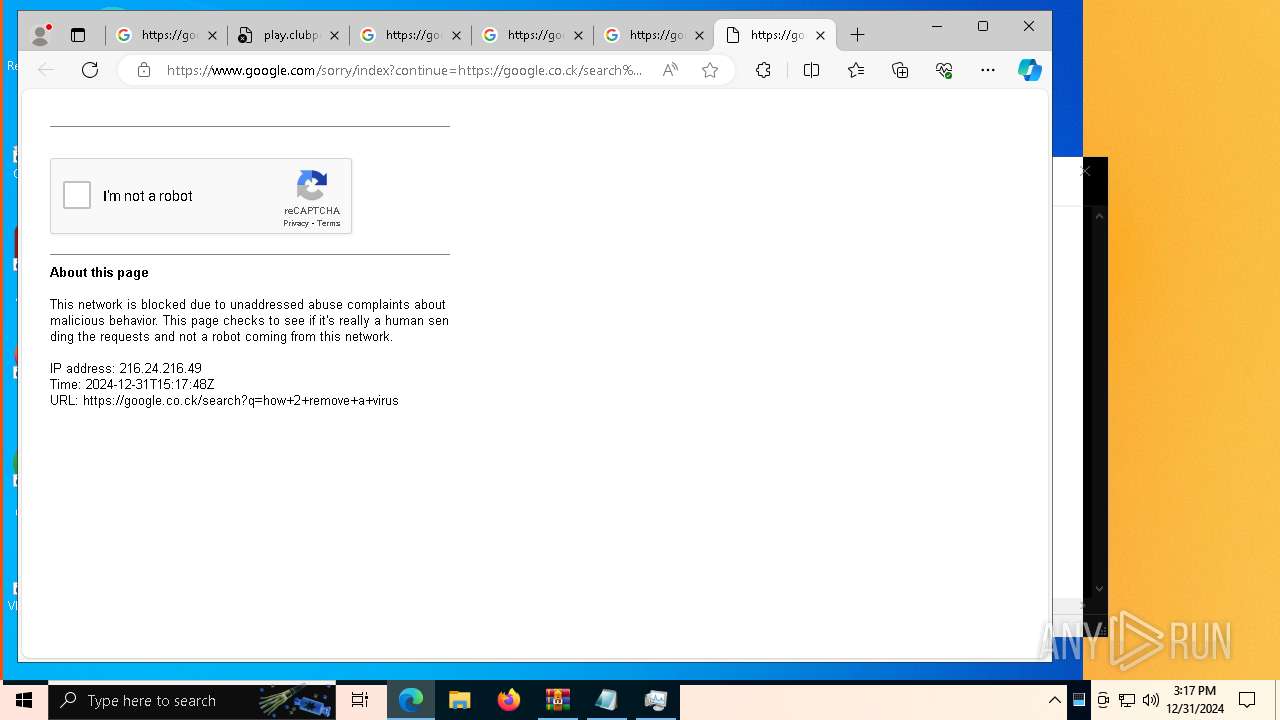Close the fifth Google tab
The width and height of the screenshot is (1280, 720).
699,35
